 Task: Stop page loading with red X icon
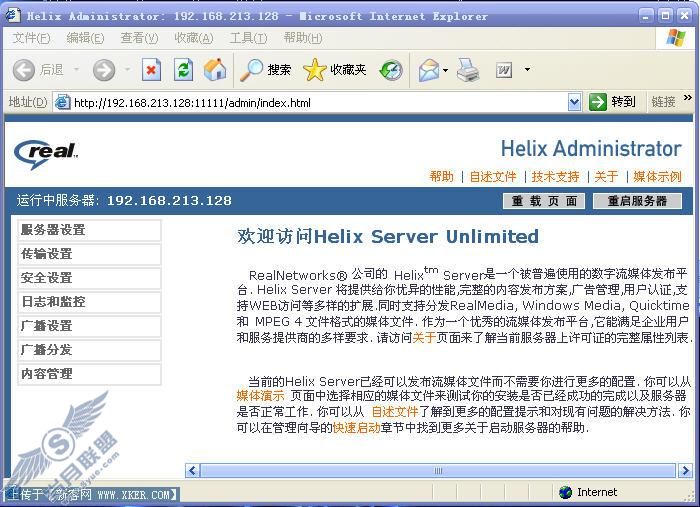(x=151, y=70)
